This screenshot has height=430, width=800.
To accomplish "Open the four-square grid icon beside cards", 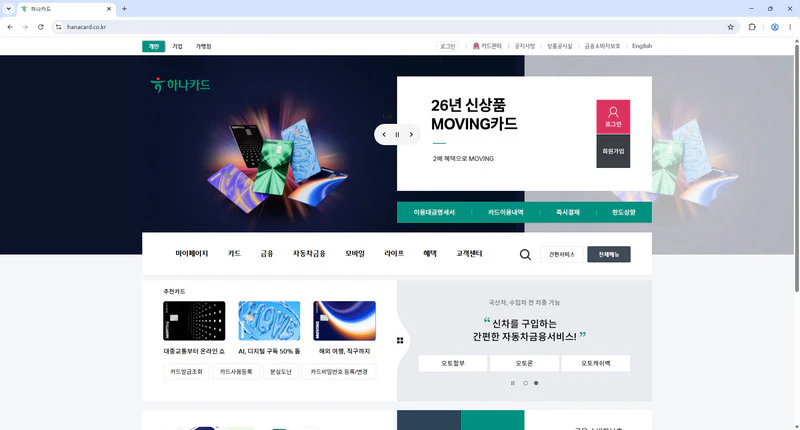I will 400,340.
